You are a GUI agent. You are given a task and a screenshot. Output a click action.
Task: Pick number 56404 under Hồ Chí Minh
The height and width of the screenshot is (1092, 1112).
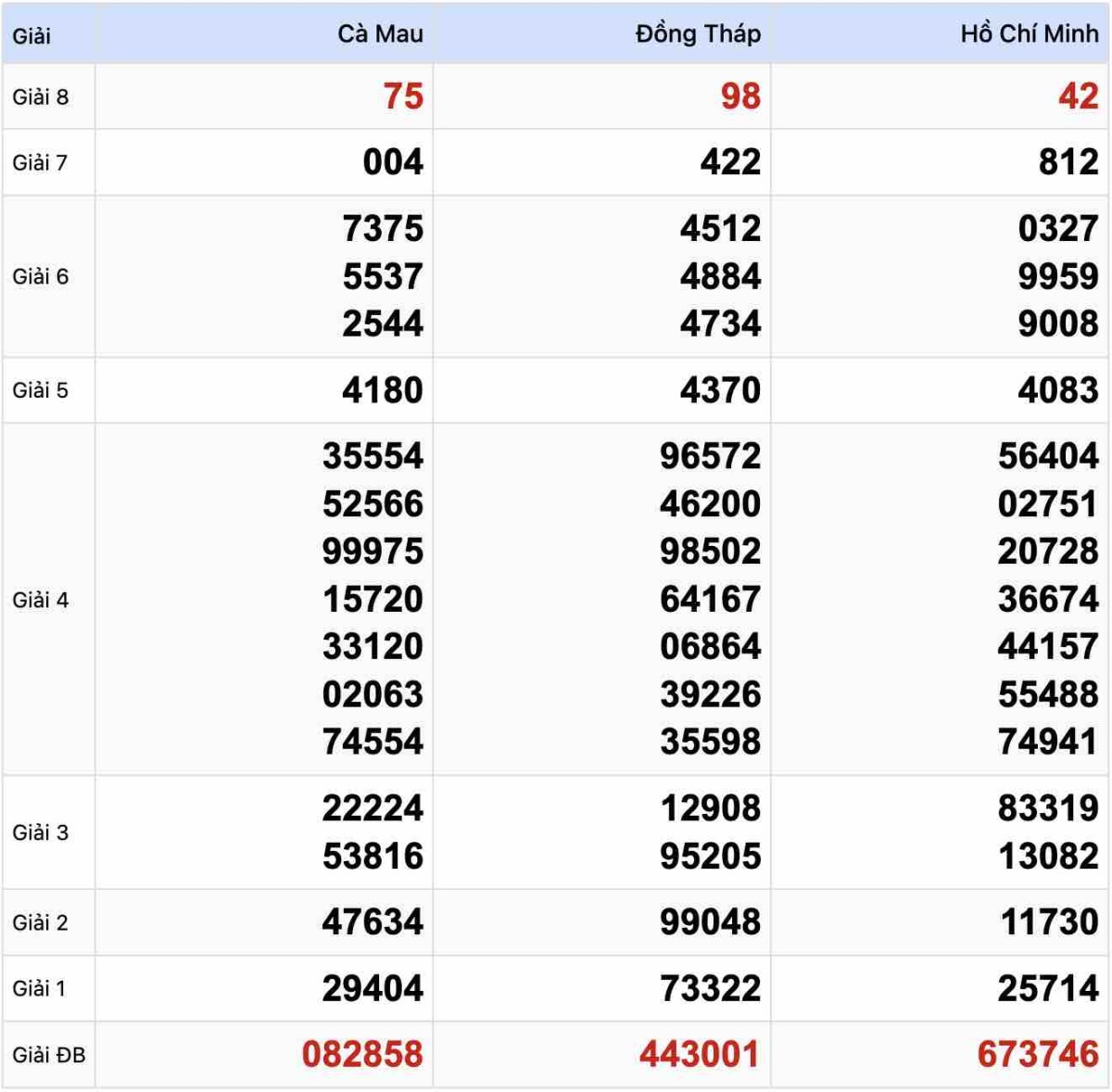(x=1048, y=456)
